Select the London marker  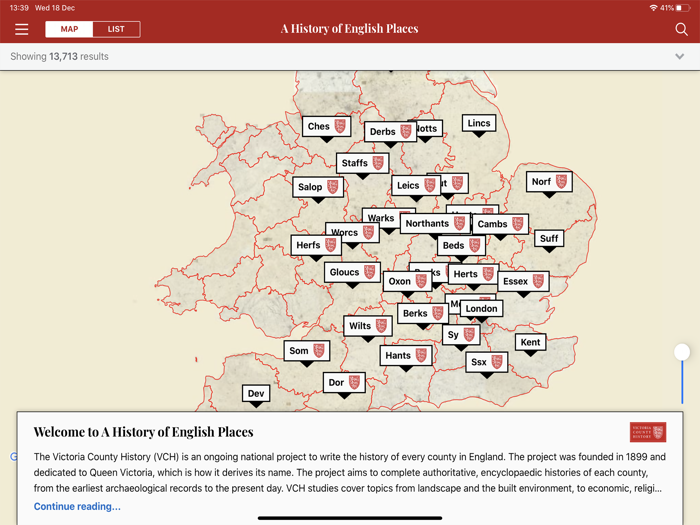pyautogui.click(x=481, y=308)
